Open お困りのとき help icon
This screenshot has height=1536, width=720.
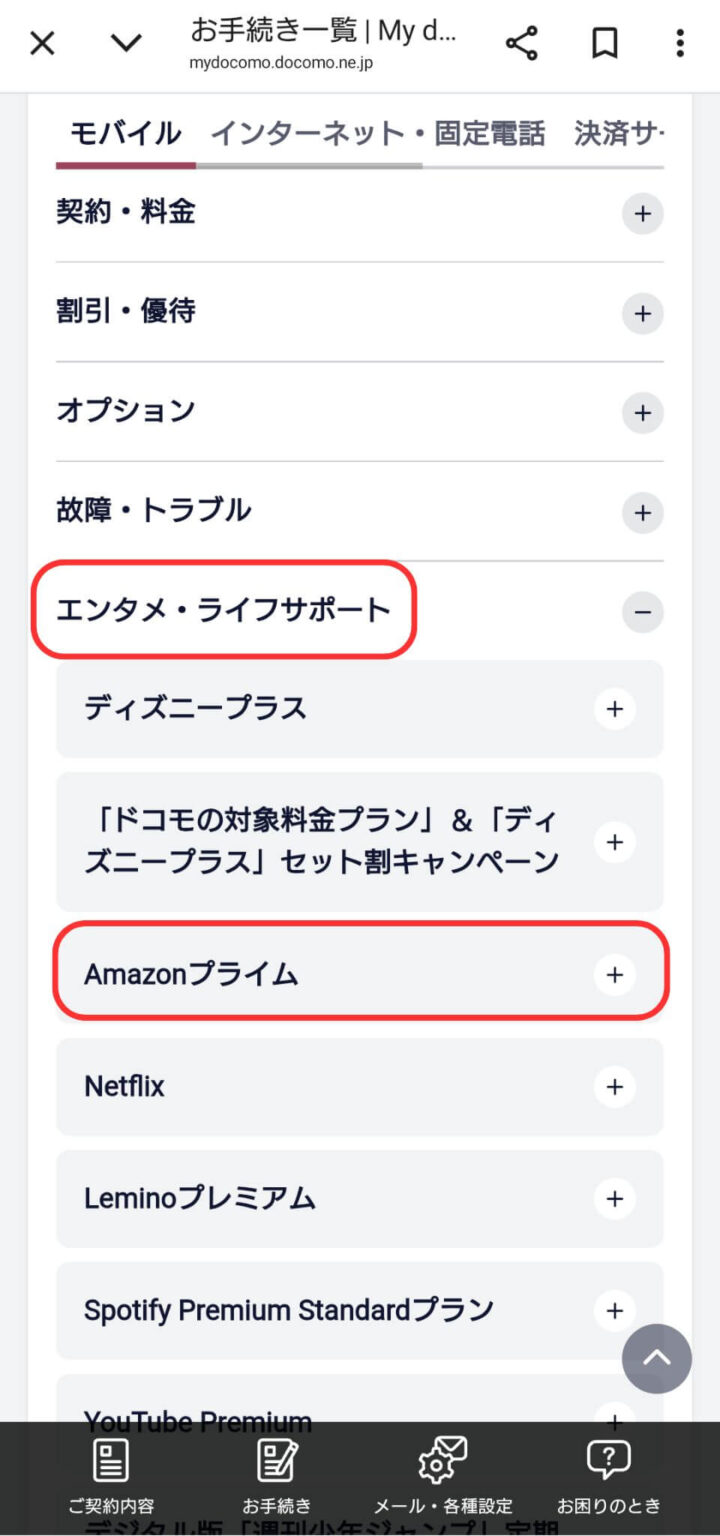pyautogui.click(x=609, y=1474)
